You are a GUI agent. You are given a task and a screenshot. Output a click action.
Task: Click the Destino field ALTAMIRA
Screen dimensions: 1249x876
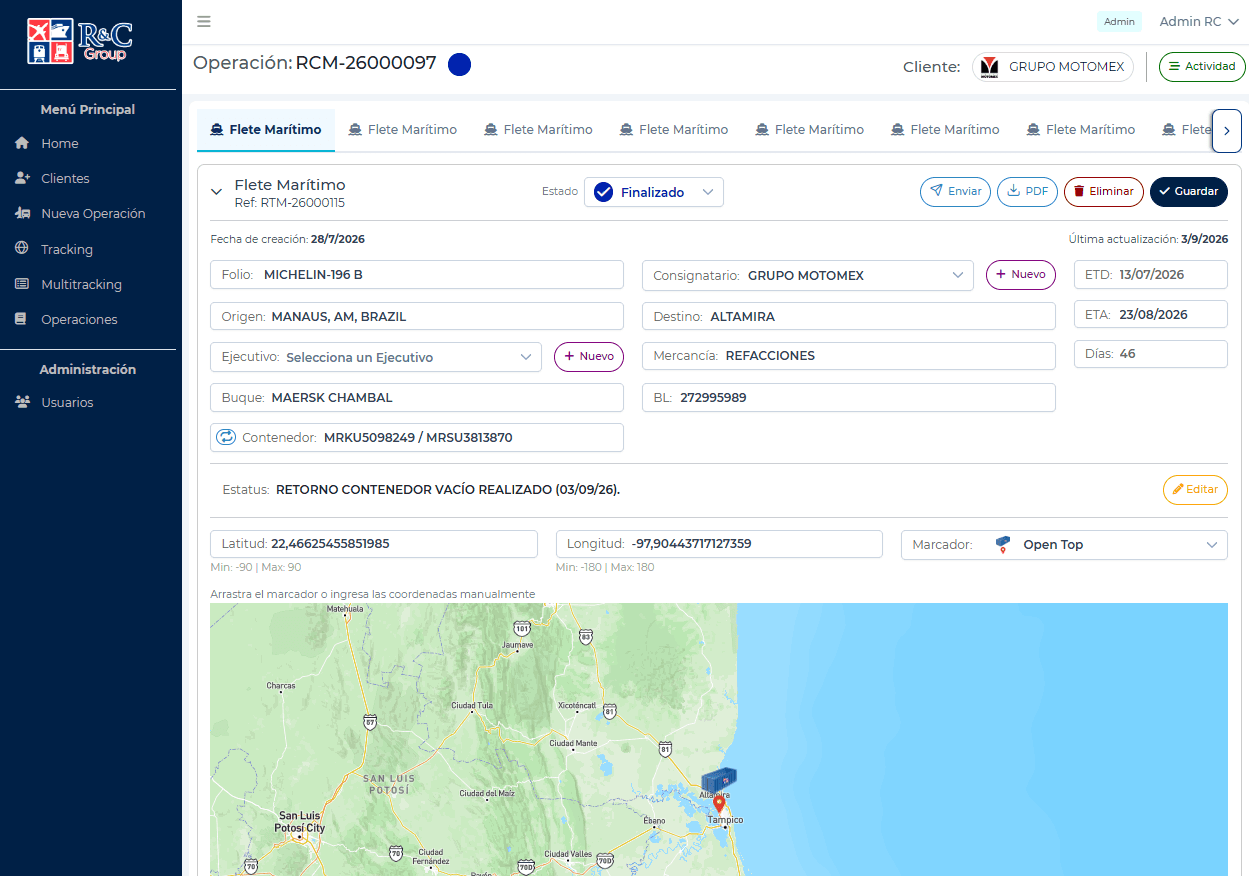click(848, 316)
